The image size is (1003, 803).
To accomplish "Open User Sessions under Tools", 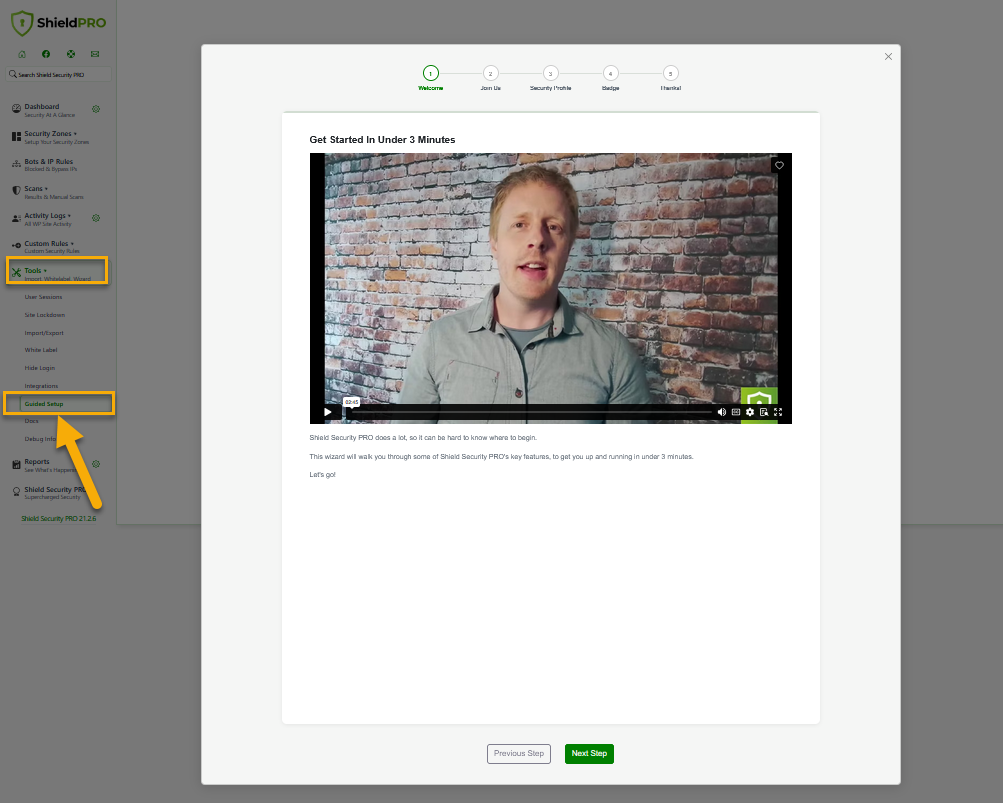I will (43, 297).
